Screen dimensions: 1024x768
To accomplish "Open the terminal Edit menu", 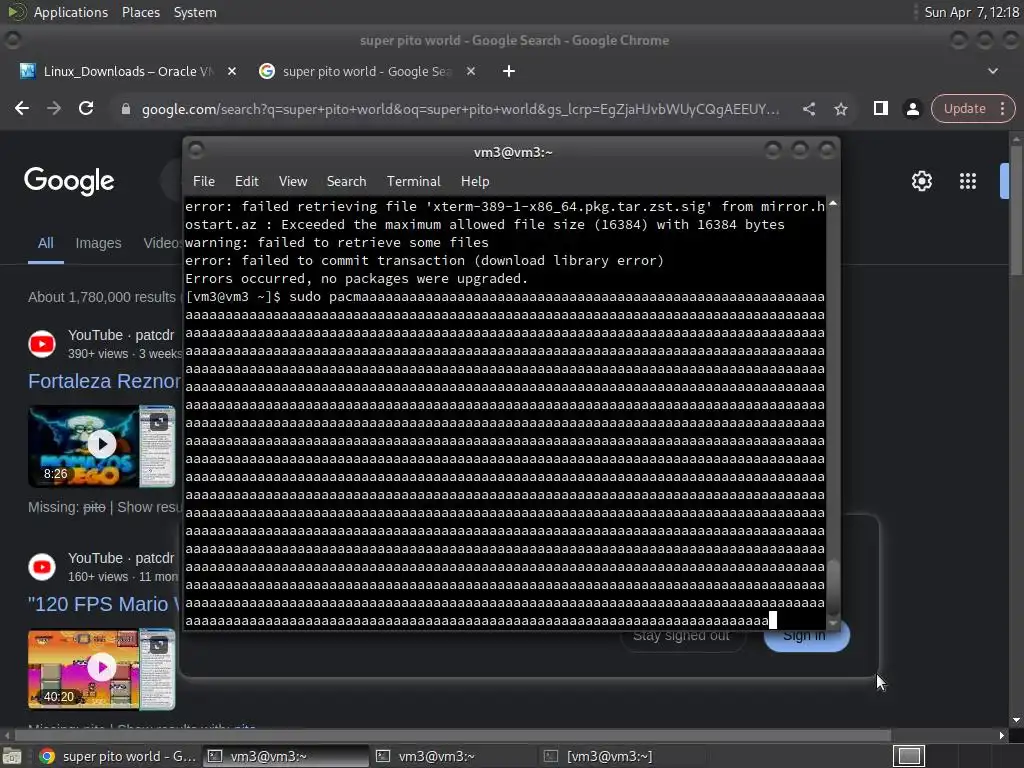I will tap(246, 182).
